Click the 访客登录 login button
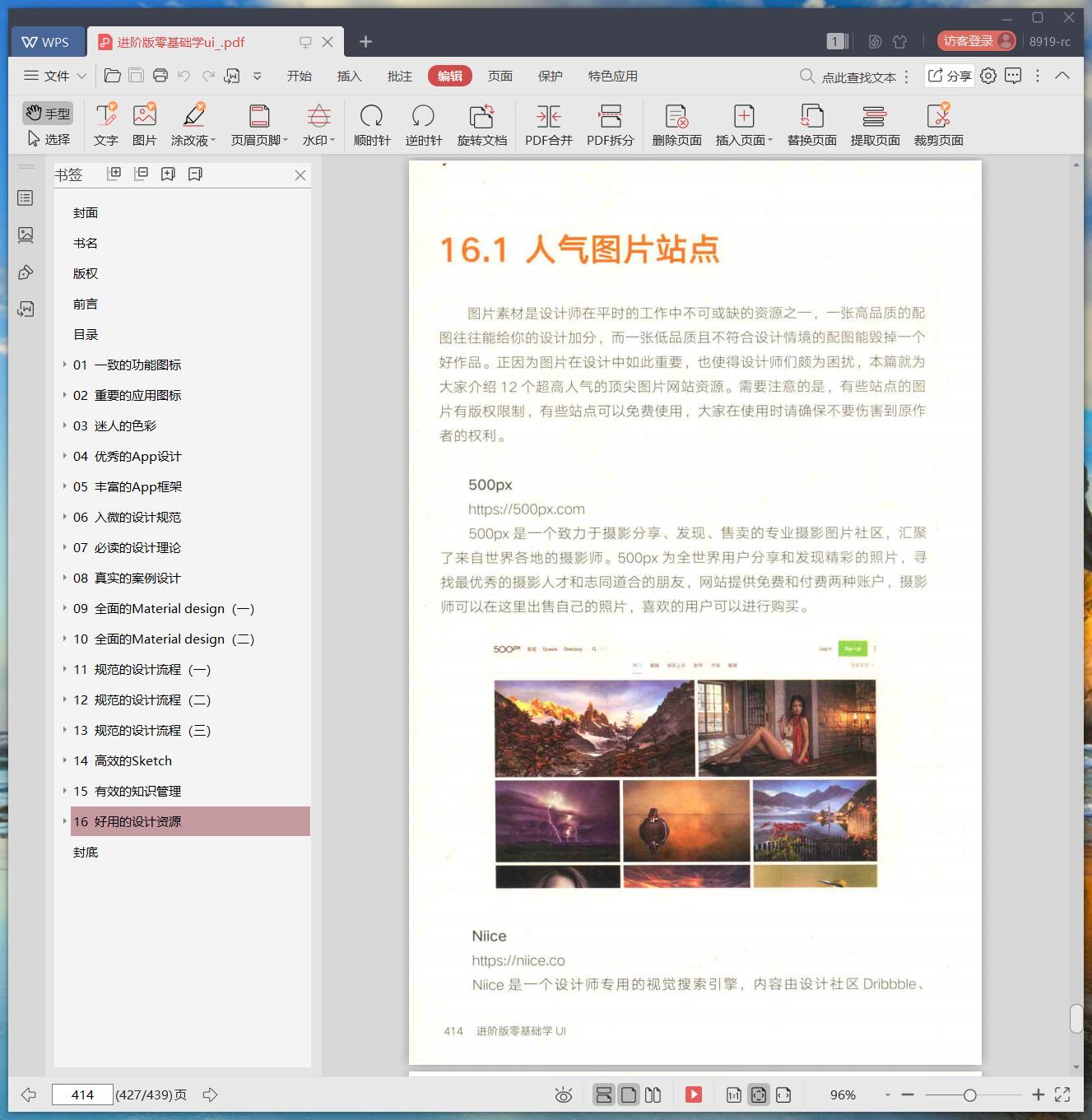 click(x=977, y=41)
